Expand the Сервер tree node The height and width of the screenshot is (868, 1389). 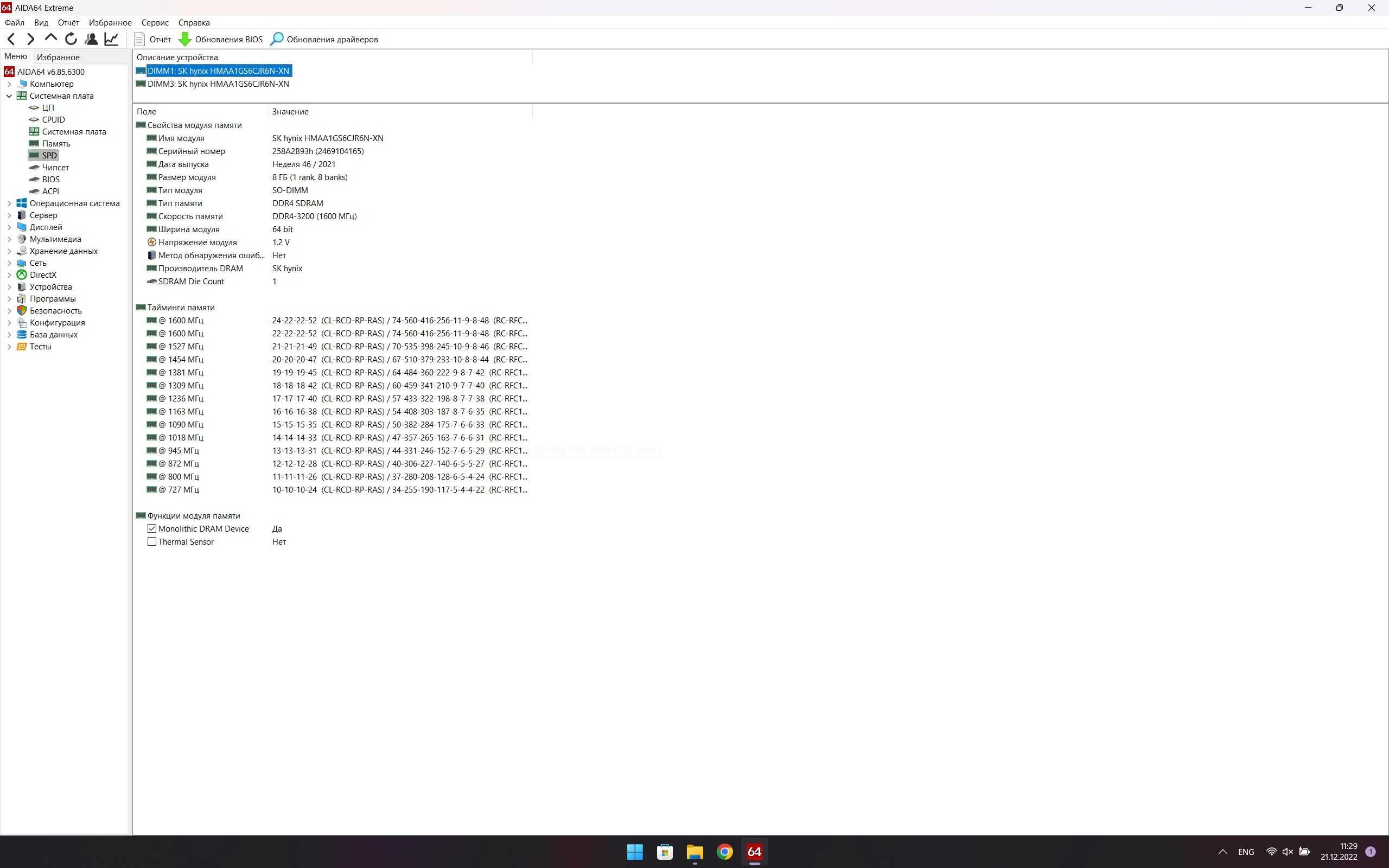(9, 215)
